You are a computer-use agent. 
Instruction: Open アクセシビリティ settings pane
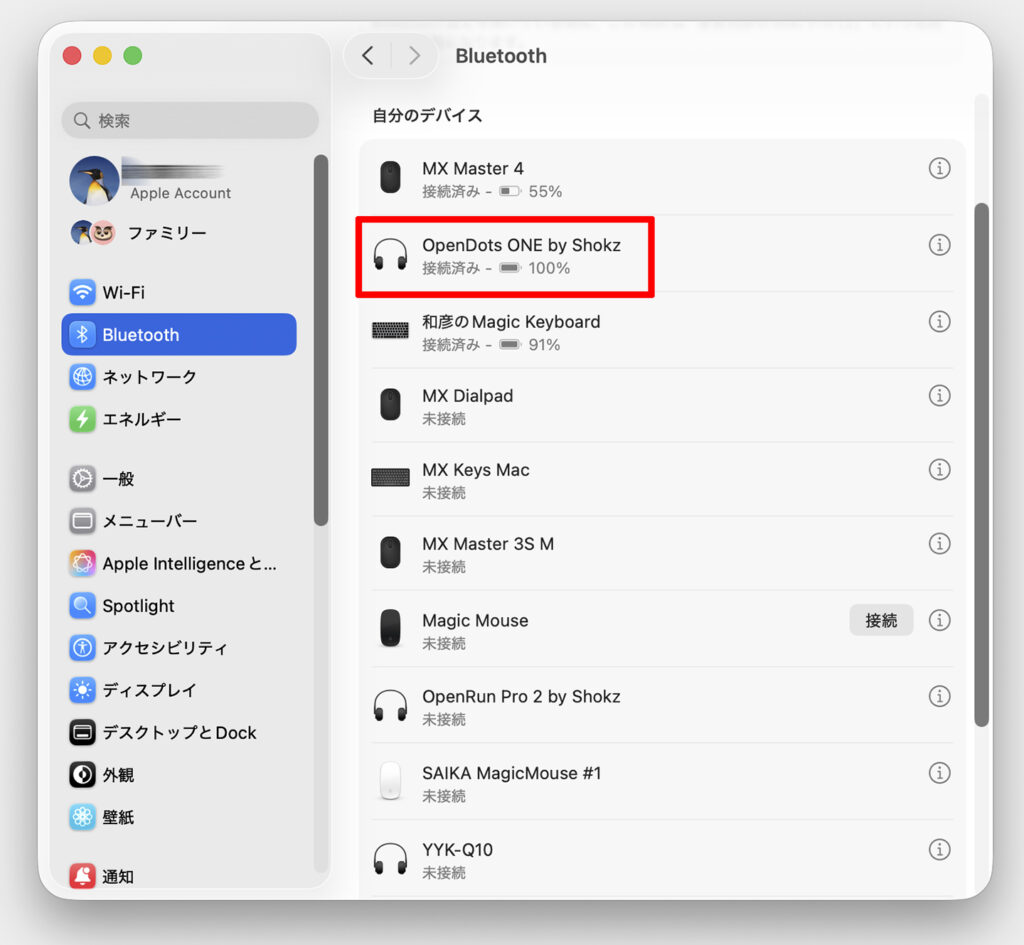[x=164, y=648]
